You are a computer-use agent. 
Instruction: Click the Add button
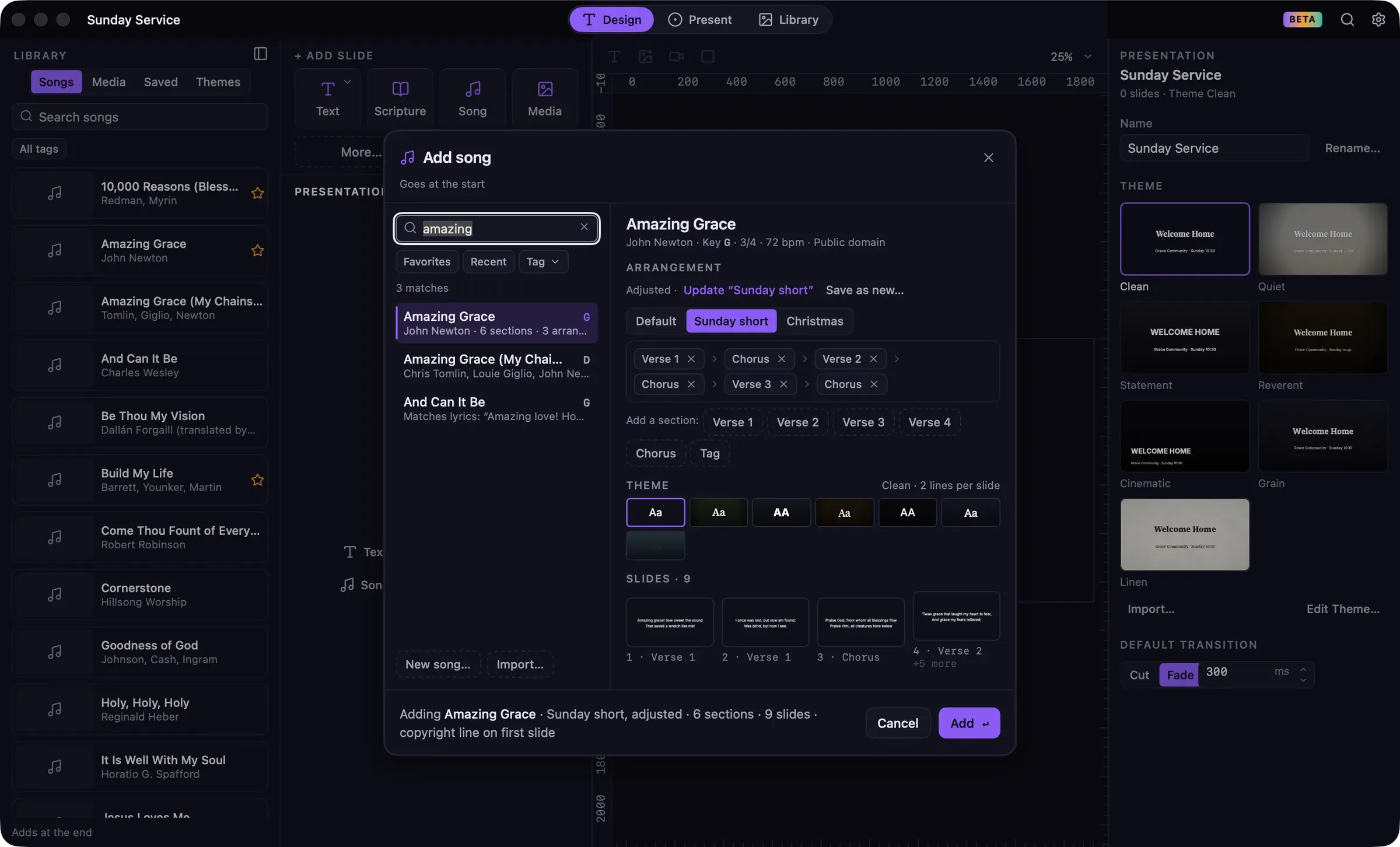click(969, 723)
